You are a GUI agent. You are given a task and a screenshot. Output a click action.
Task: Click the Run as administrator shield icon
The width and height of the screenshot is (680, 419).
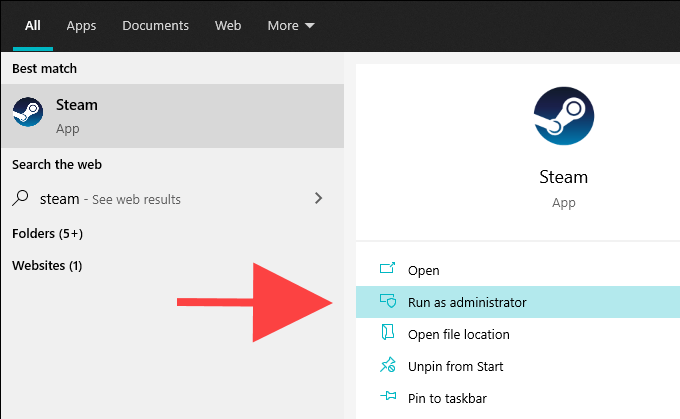388,302
